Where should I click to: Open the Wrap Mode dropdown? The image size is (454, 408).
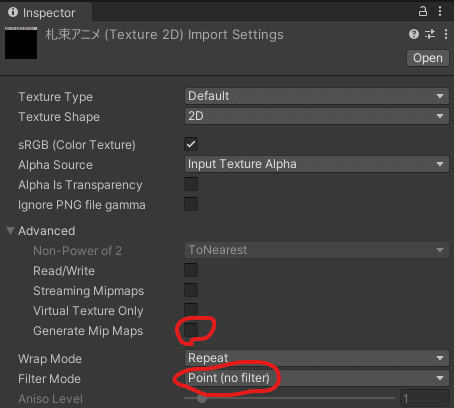pos(317,358)
